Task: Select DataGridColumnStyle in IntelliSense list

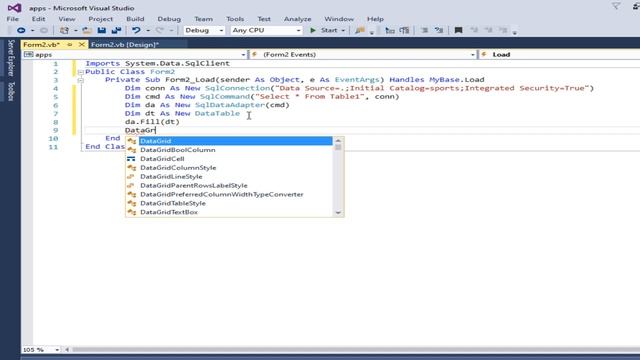Action: (229, 168)
